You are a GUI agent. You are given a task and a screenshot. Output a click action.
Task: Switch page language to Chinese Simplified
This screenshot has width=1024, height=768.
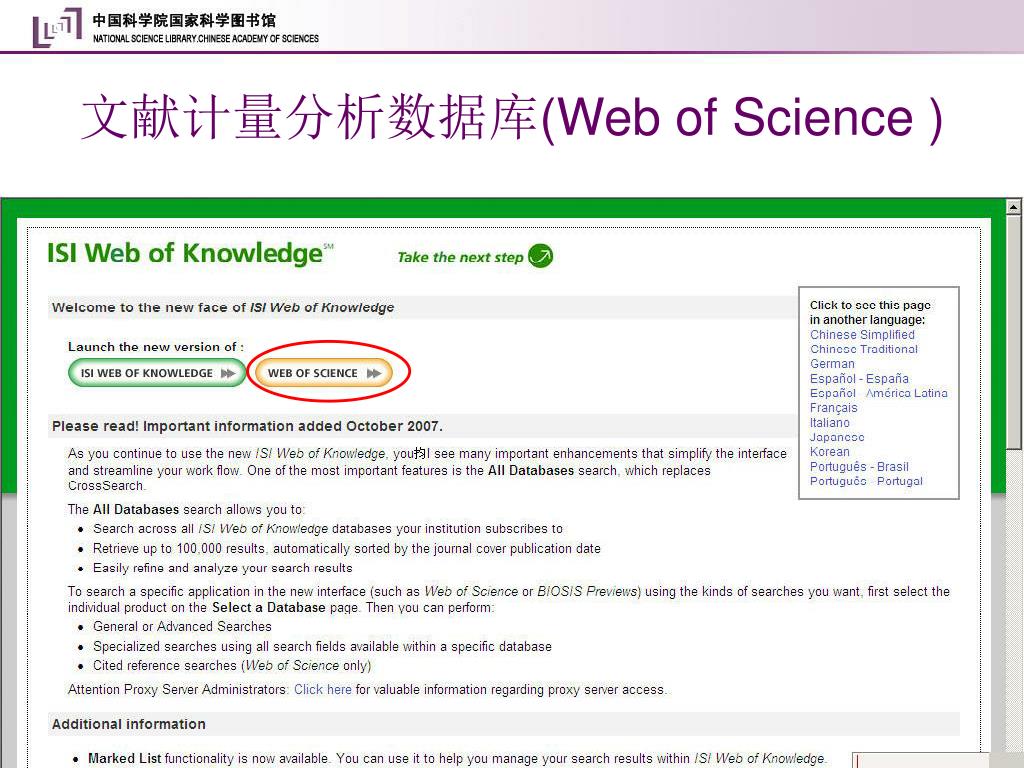click(x=862, y=334)
